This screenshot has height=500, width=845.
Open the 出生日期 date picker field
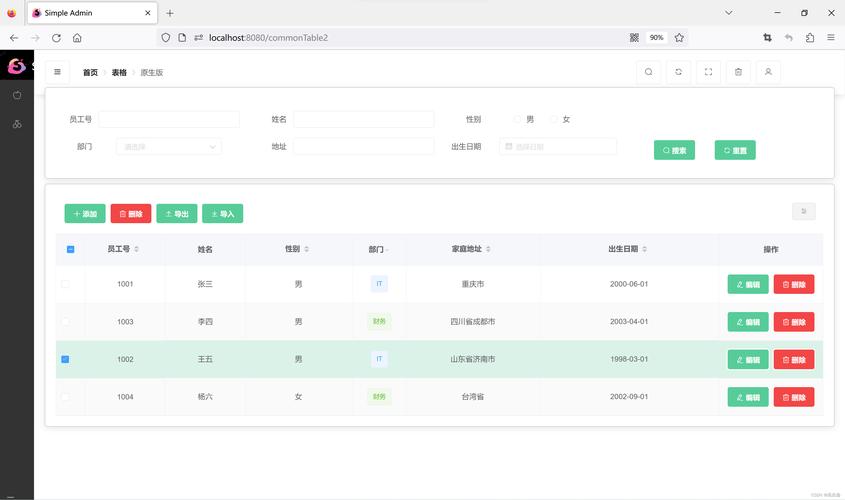pos(558,147)
